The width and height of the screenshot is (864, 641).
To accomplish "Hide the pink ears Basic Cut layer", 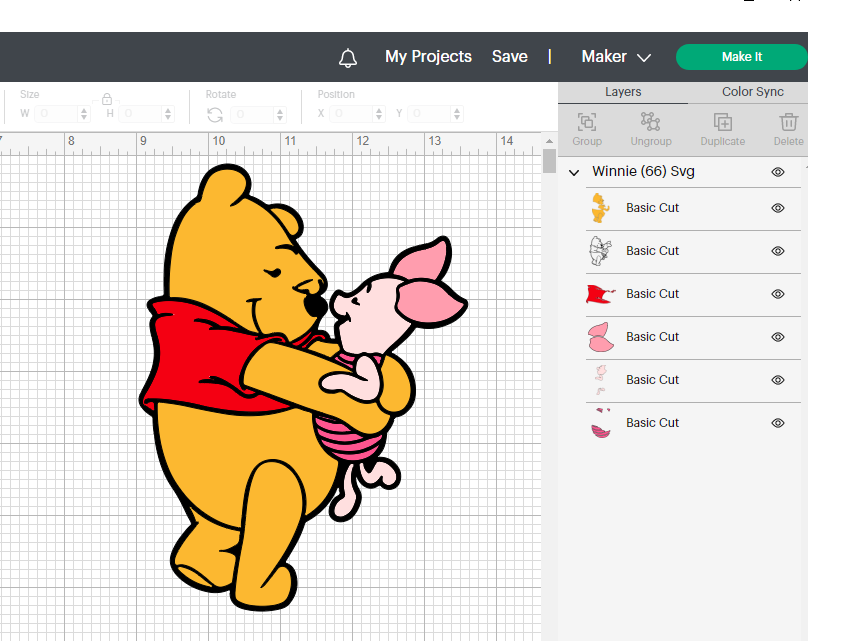I will (777, 337).
